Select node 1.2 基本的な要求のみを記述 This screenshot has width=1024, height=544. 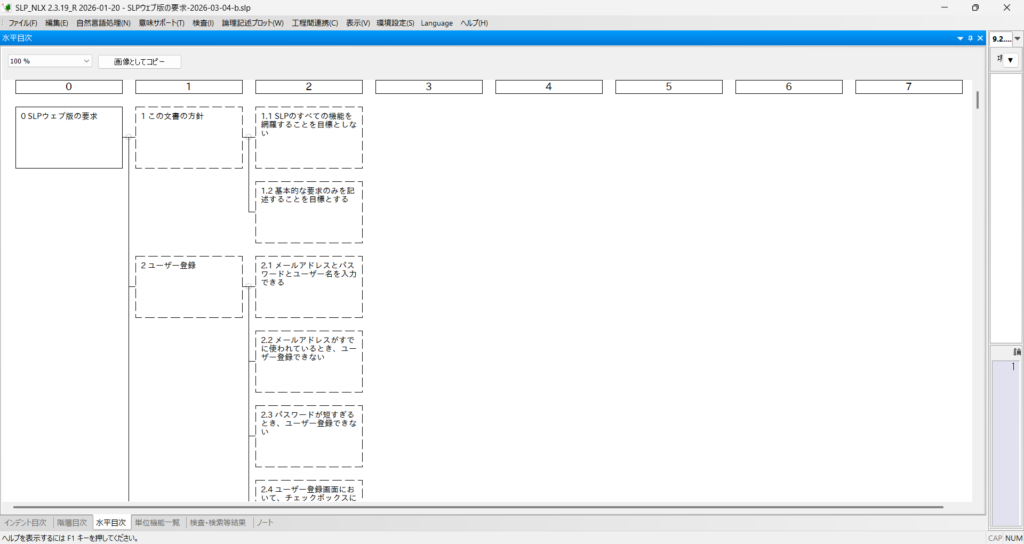click(x=309, y=211)
